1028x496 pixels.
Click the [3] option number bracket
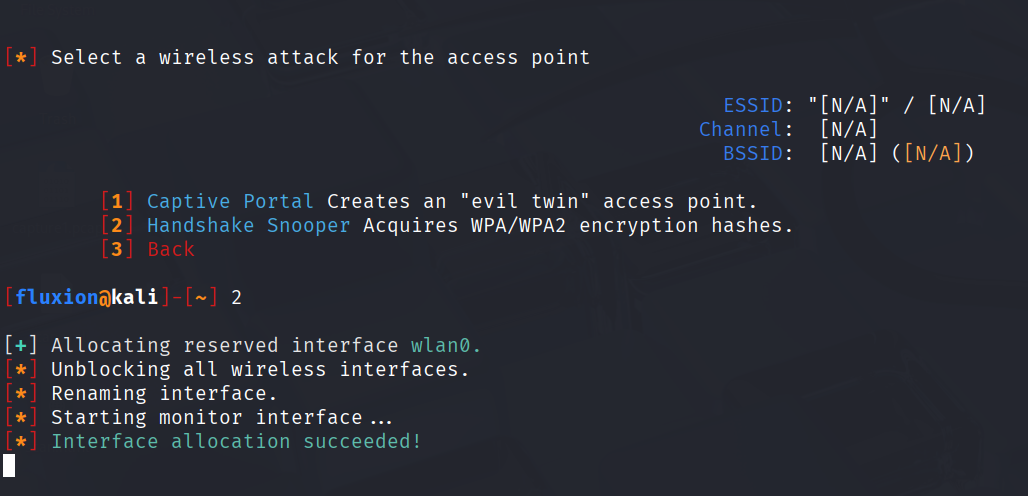117,250
